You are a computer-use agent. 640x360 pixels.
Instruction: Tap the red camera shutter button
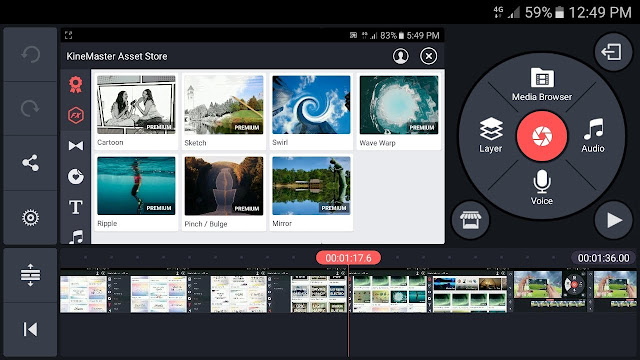tap(542, 136)
